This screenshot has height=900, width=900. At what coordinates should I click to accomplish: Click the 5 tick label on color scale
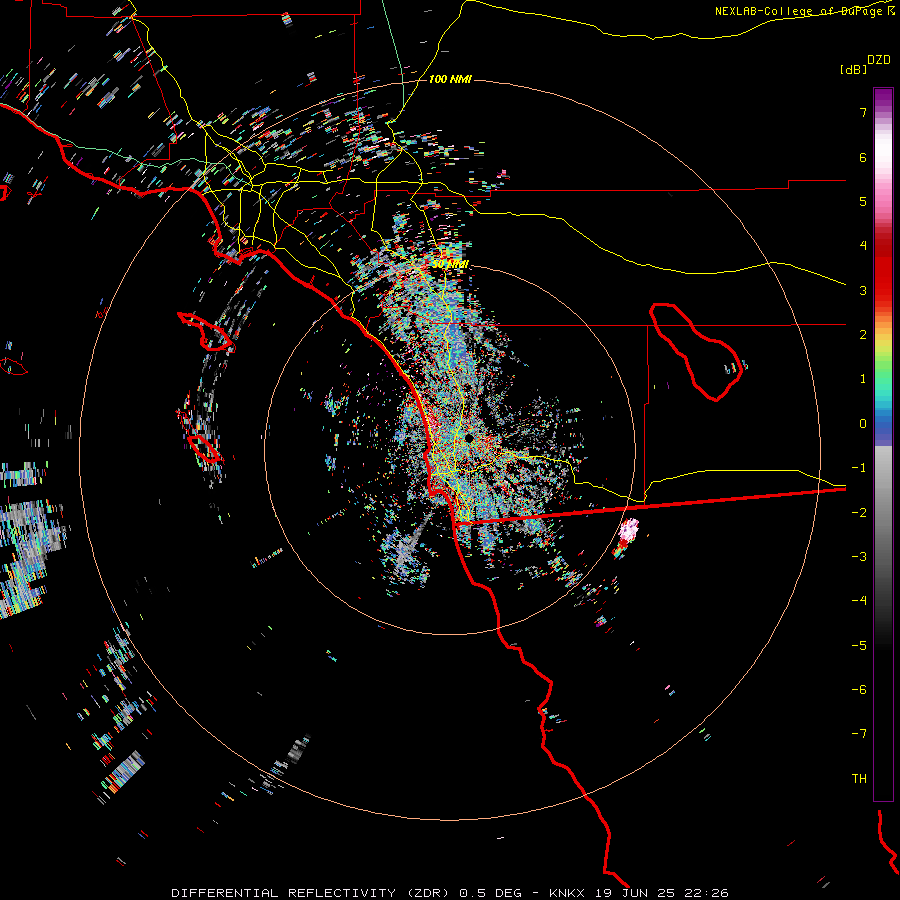point(863,201)
